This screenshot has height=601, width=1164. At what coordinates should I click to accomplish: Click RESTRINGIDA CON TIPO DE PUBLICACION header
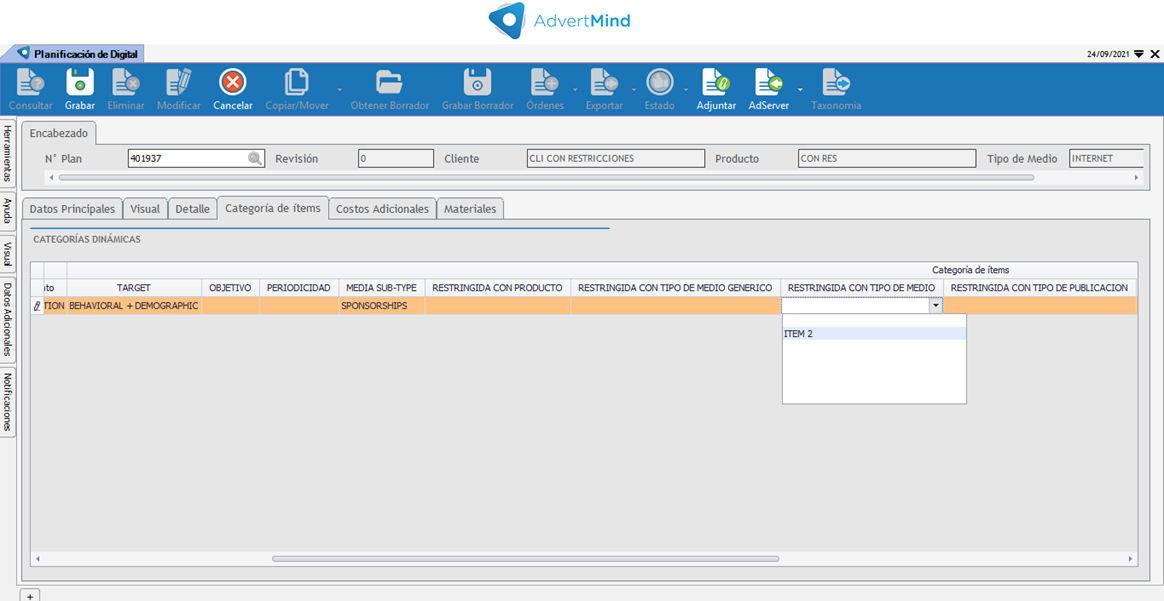click(x=1039, y=287)
